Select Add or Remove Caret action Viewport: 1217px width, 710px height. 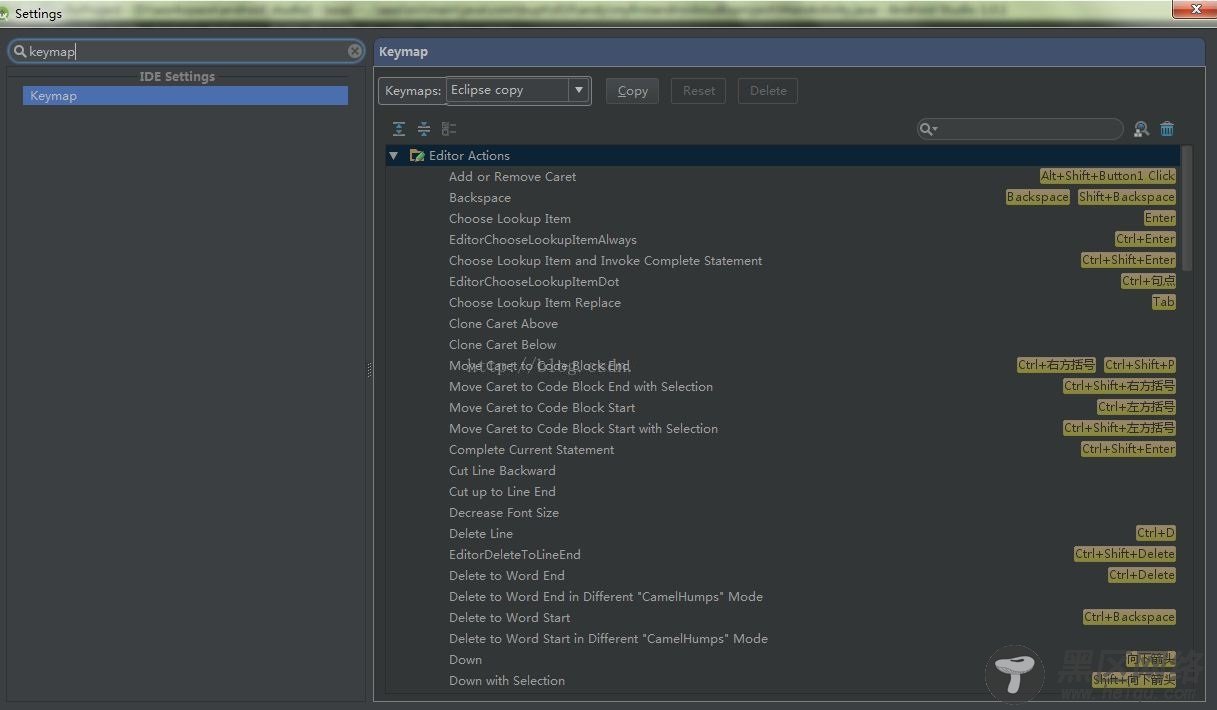[512, 177]
